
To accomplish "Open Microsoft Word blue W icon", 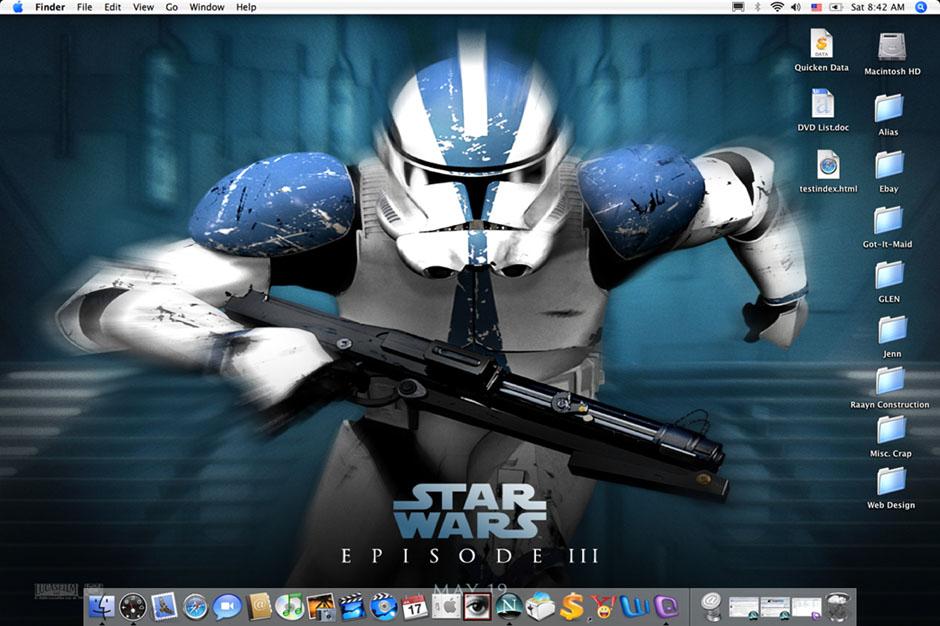I will [634, 607].
